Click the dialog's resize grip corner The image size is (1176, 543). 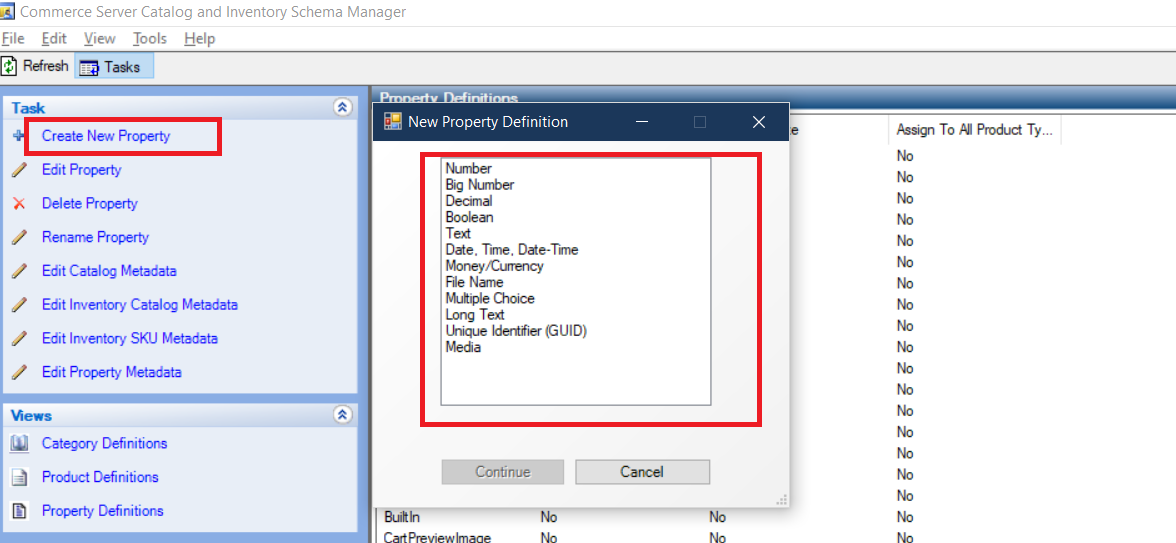[x=782, y=500]
